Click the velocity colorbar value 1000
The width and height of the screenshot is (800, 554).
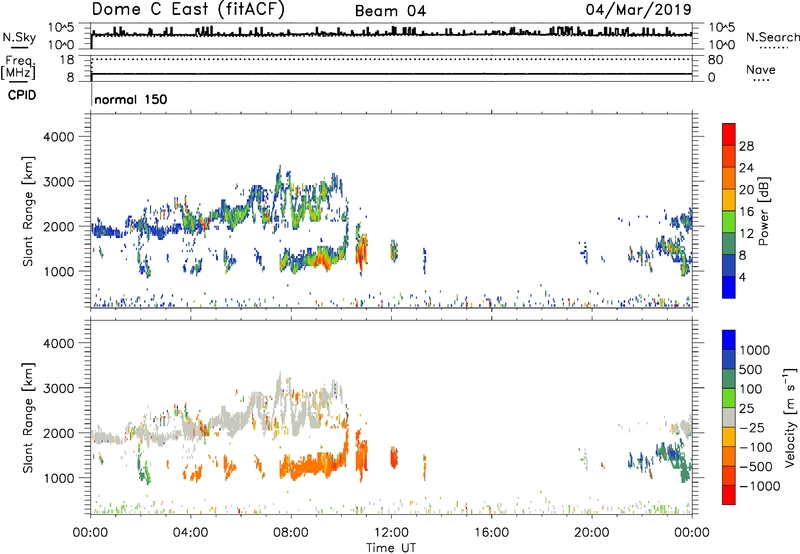(x=755, y=350)
